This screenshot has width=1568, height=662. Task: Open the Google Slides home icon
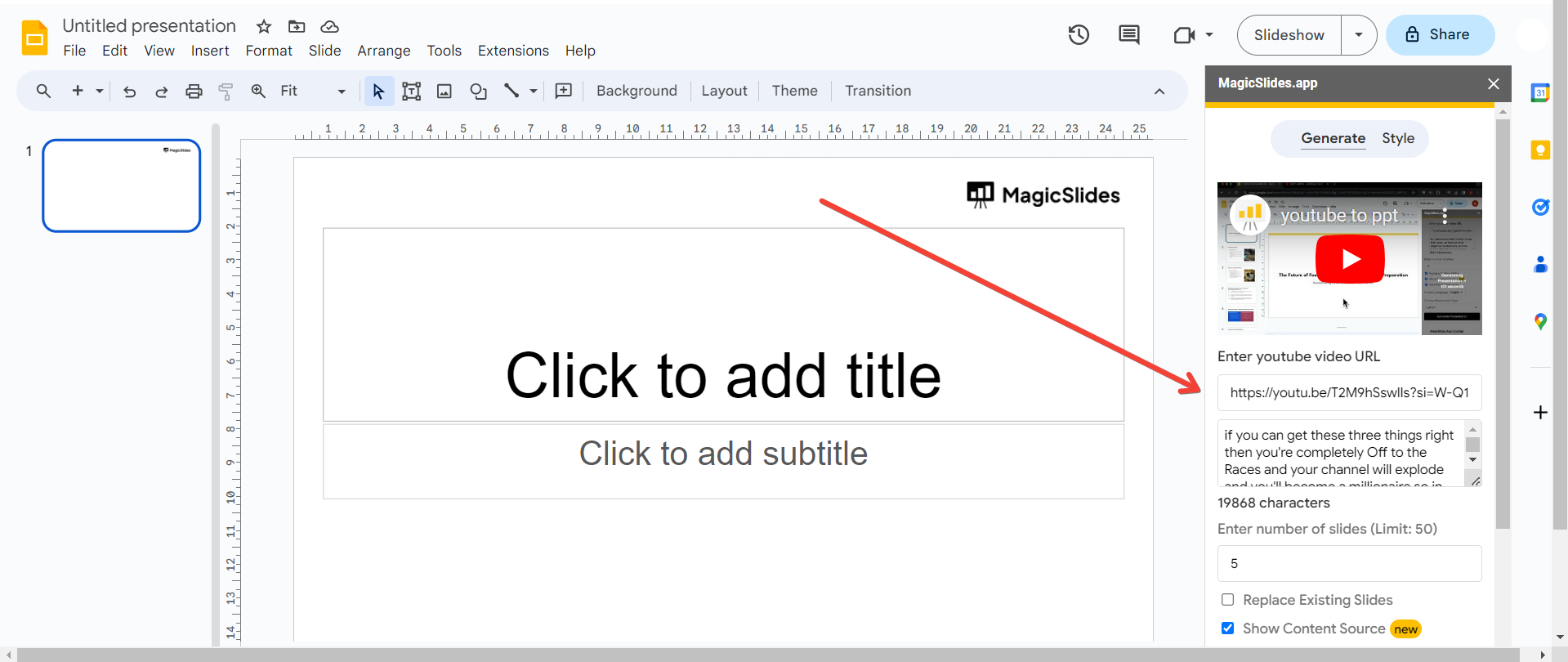coord(34,38)
